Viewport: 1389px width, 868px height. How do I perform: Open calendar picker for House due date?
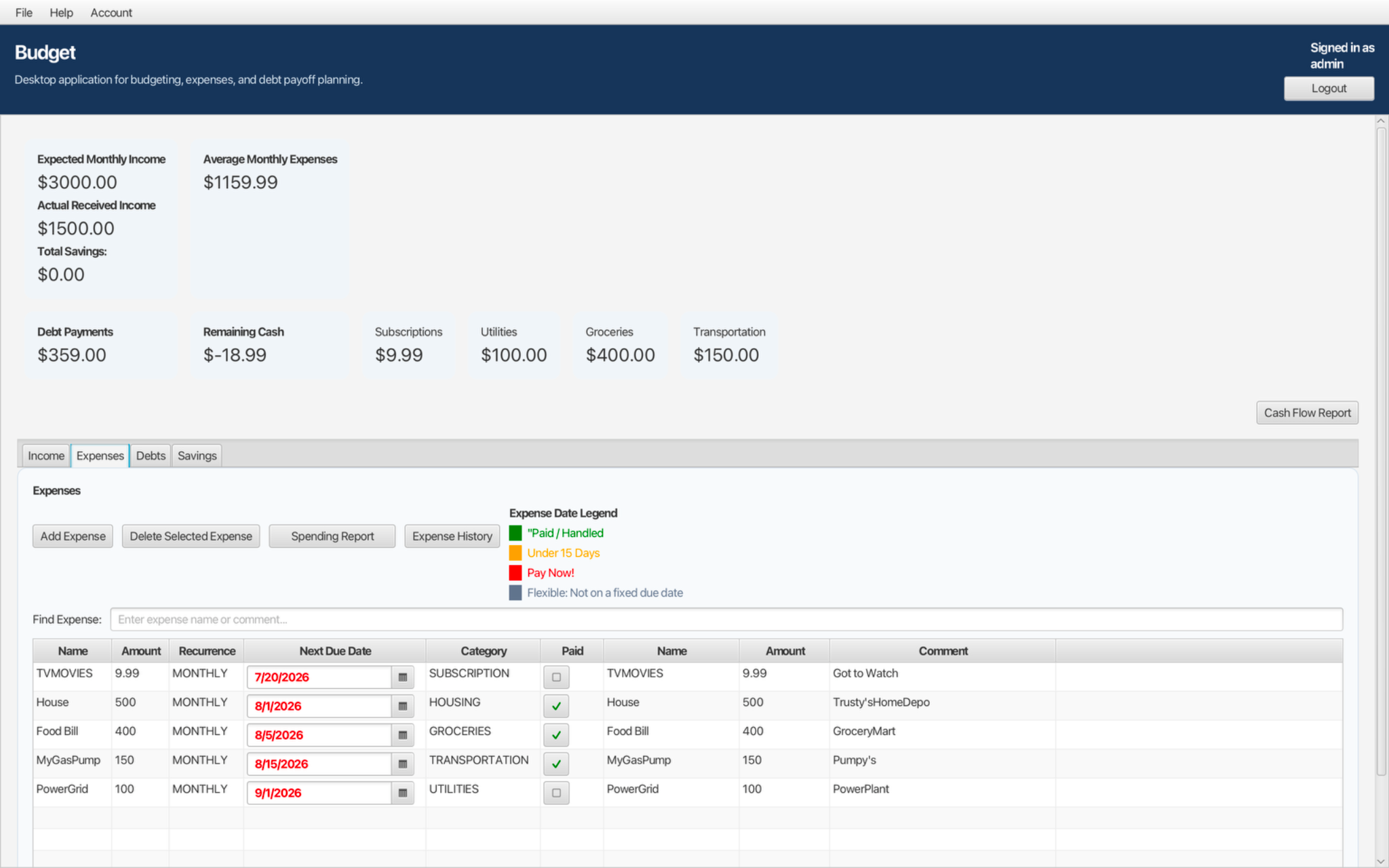402,706
